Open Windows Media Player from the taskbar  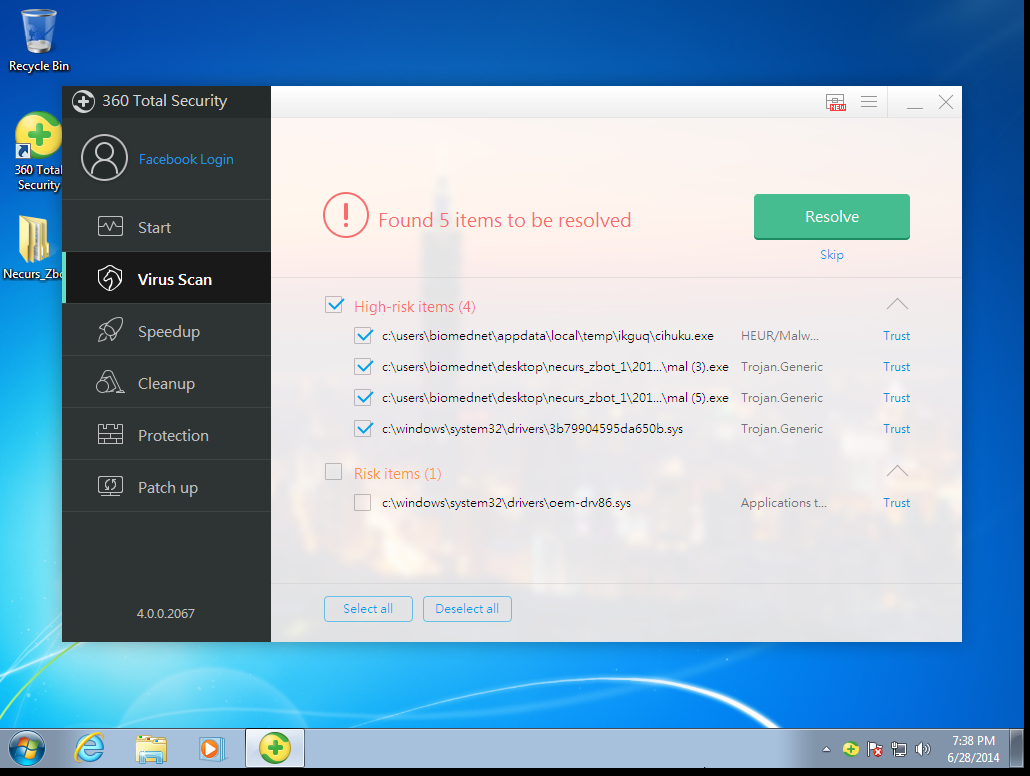[212, 748]
